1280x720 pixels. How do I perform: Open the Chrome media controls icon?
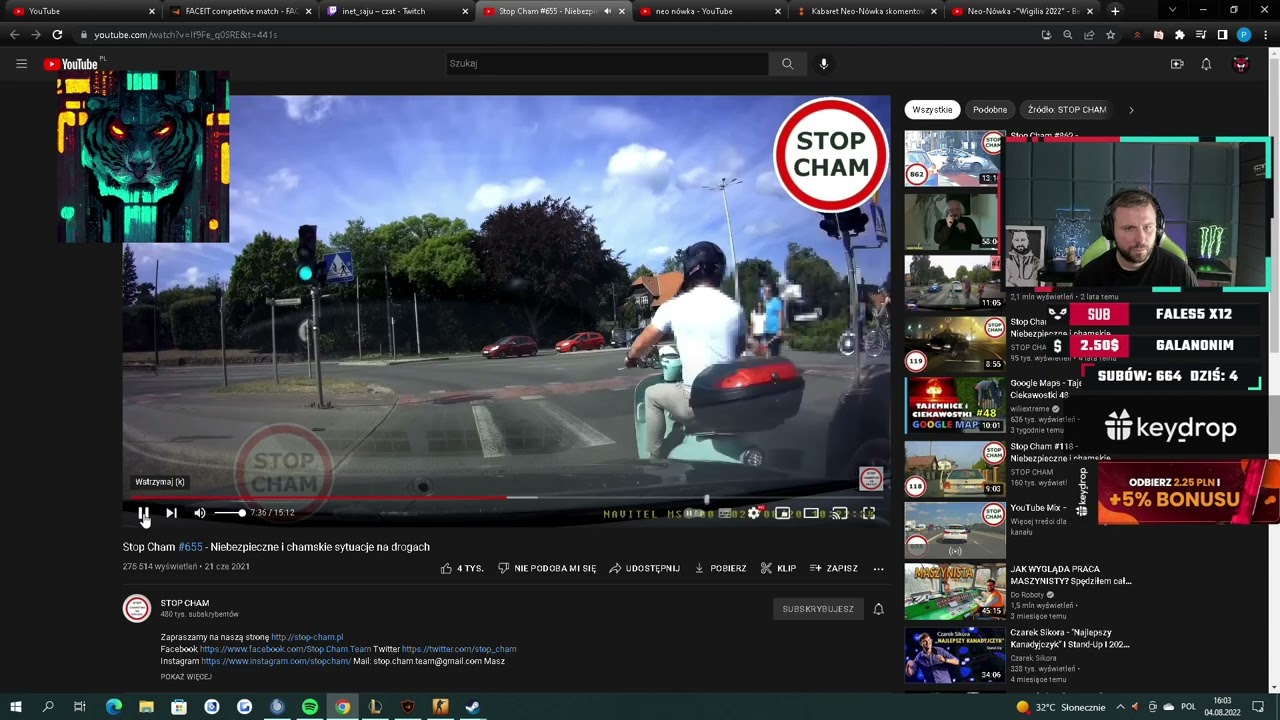(x=1201, y=35)
